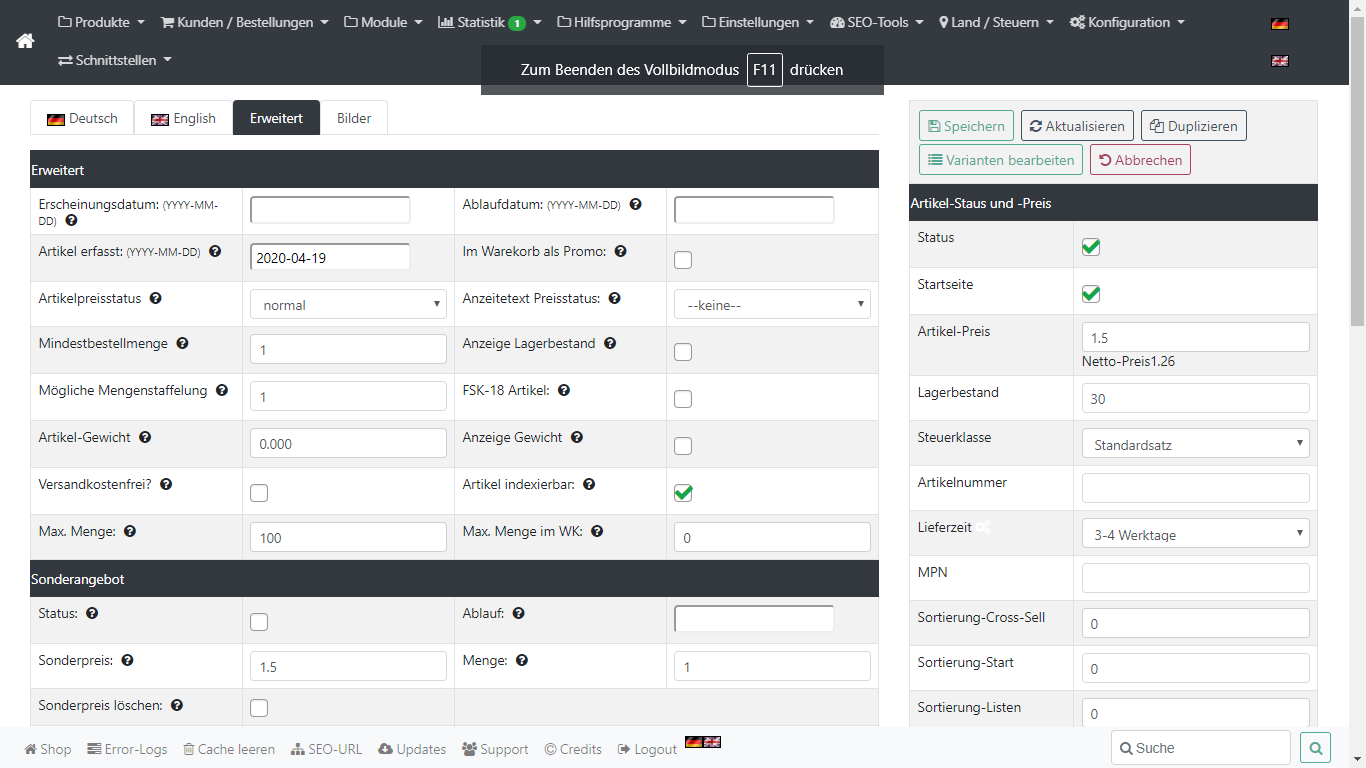Check Sonderpreis löschen checkbox
Screen dimensions: 1366x768
pos(259,708)
